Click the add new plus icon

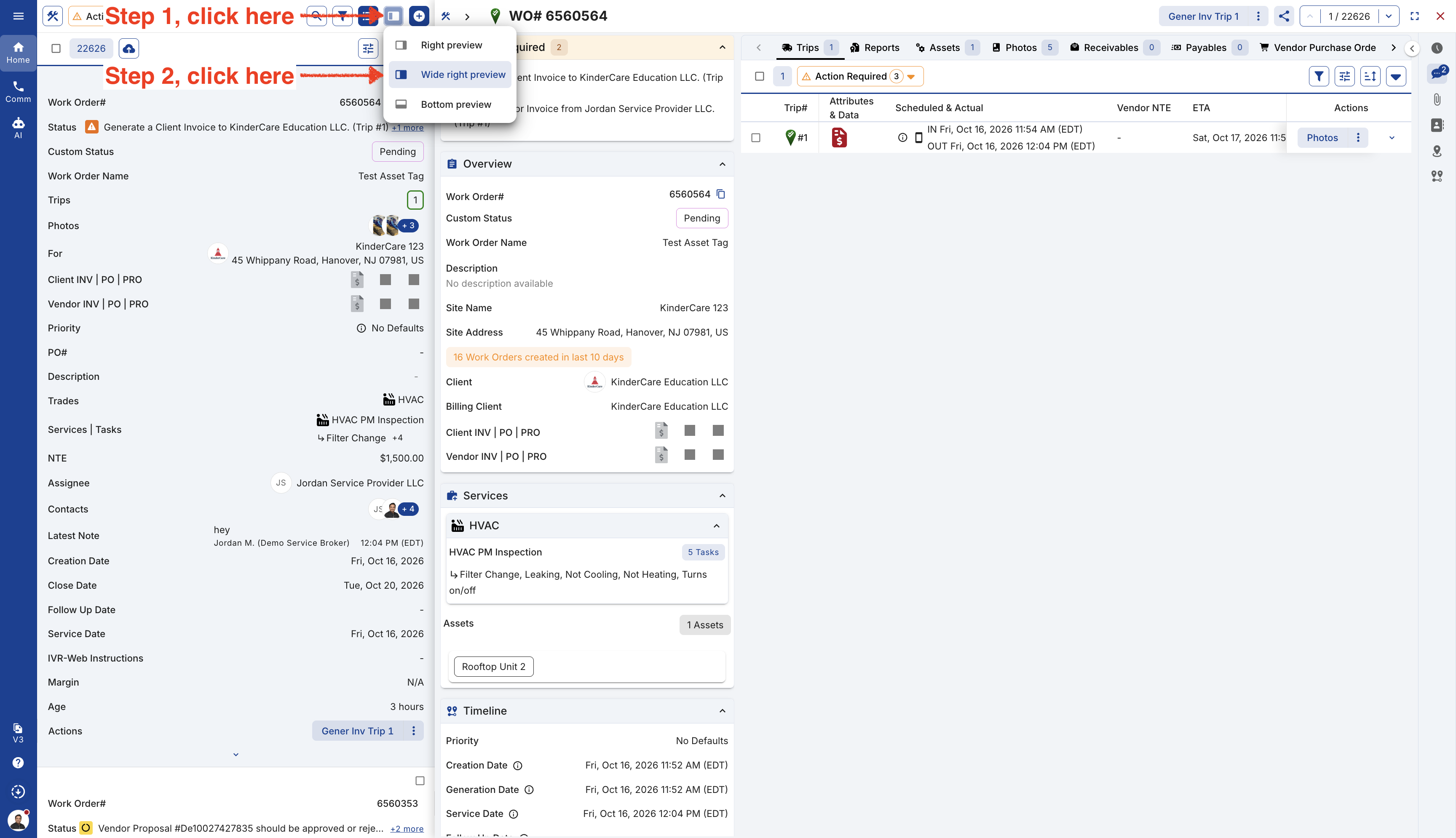coord(419,16)
